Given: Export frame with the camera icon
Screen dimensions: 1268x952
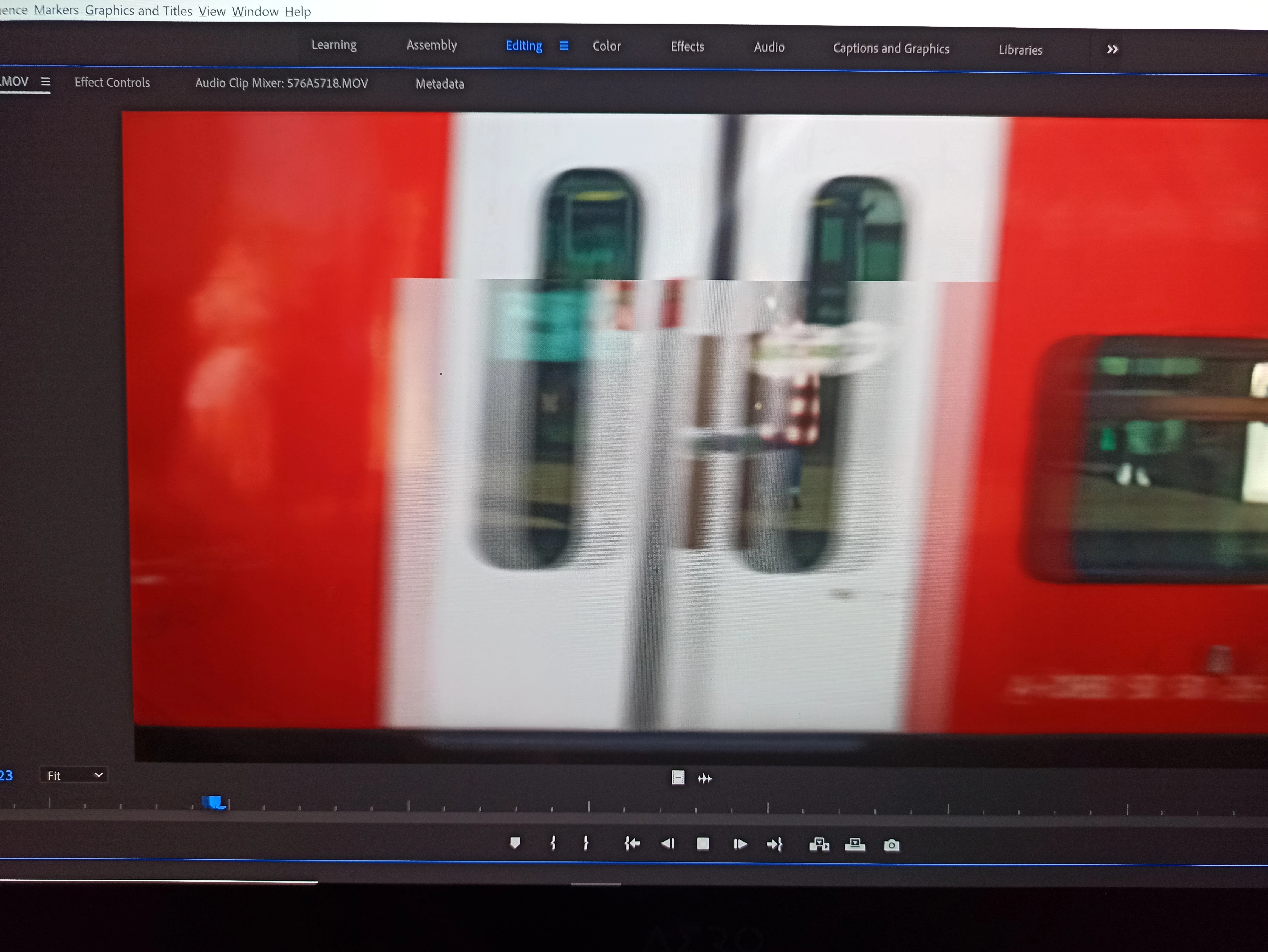Looking at the screenshot, I should tap(891, 845).
